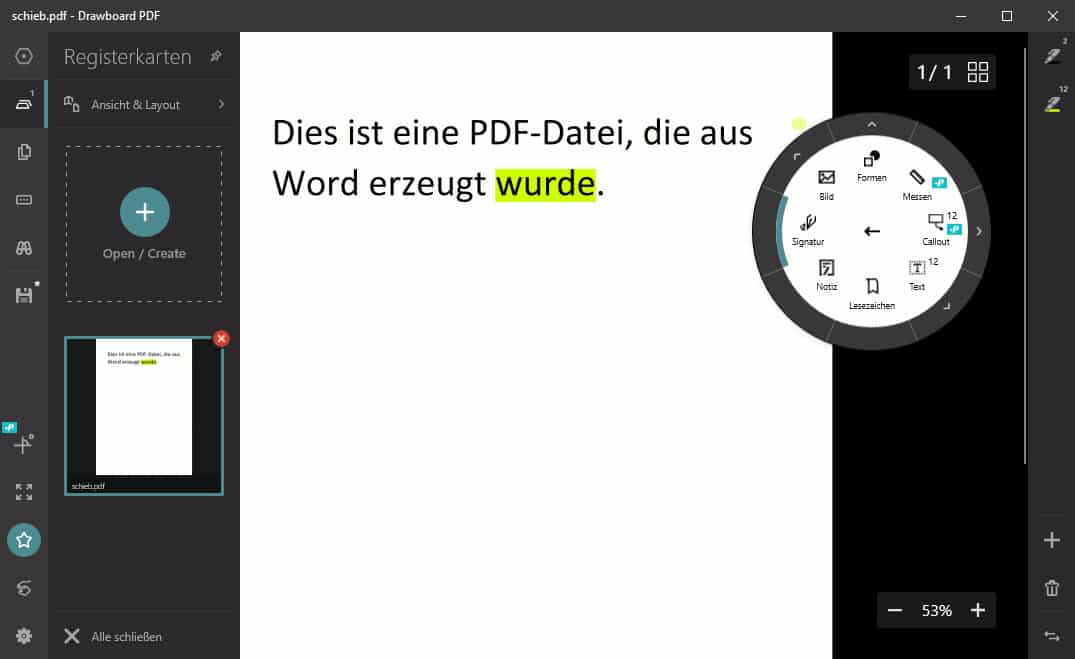
Task: Choose the Bild image tool
Action: pos(826,183)
